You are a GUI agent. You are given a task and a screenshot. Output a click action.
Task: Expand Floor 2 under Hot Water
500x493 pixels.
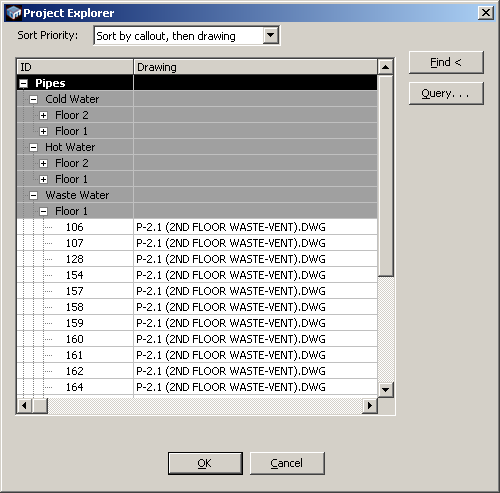43,163
